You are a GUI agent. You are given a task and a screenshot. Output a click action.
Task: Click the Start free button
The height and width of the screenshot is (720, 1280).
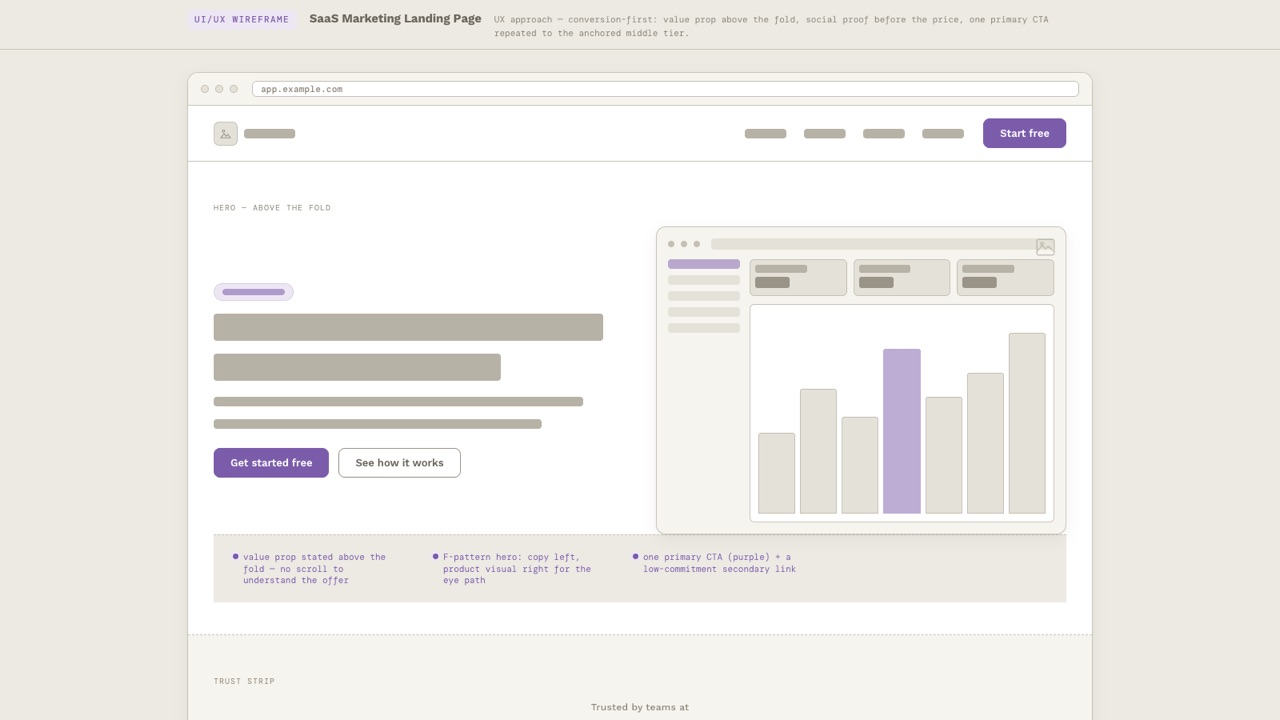[1024, 133]
